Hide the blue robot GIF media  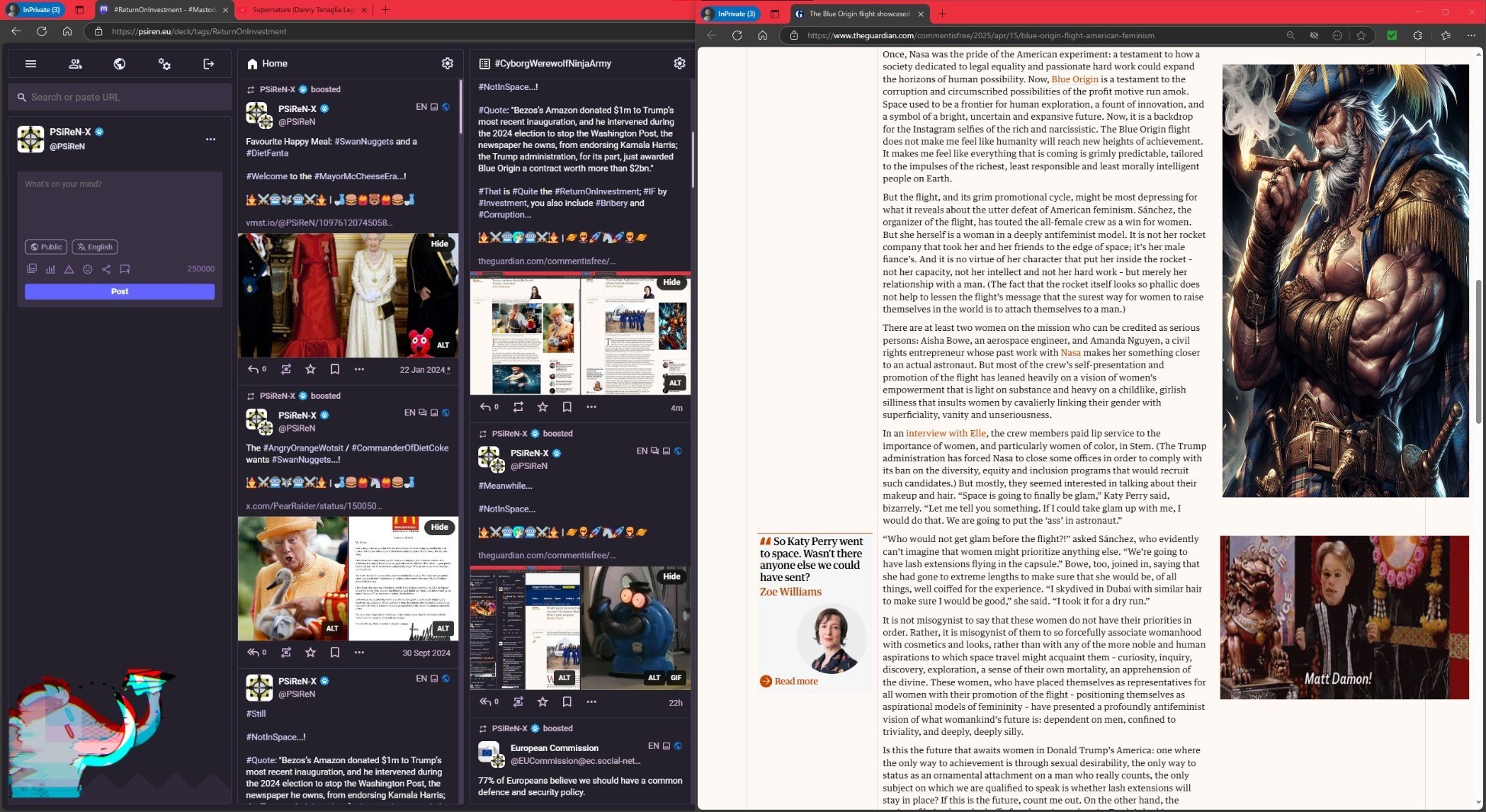(671, 576)
